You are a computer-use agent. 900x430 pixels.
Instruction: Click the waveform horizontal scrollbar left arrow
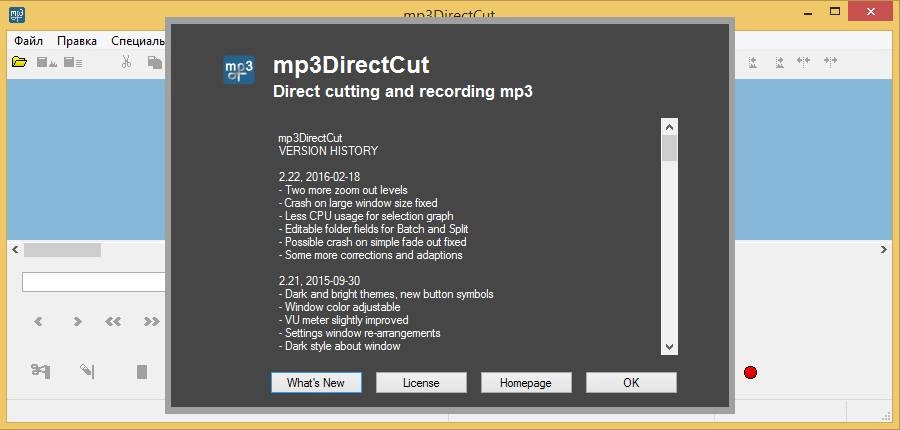[x=15, y=250]
